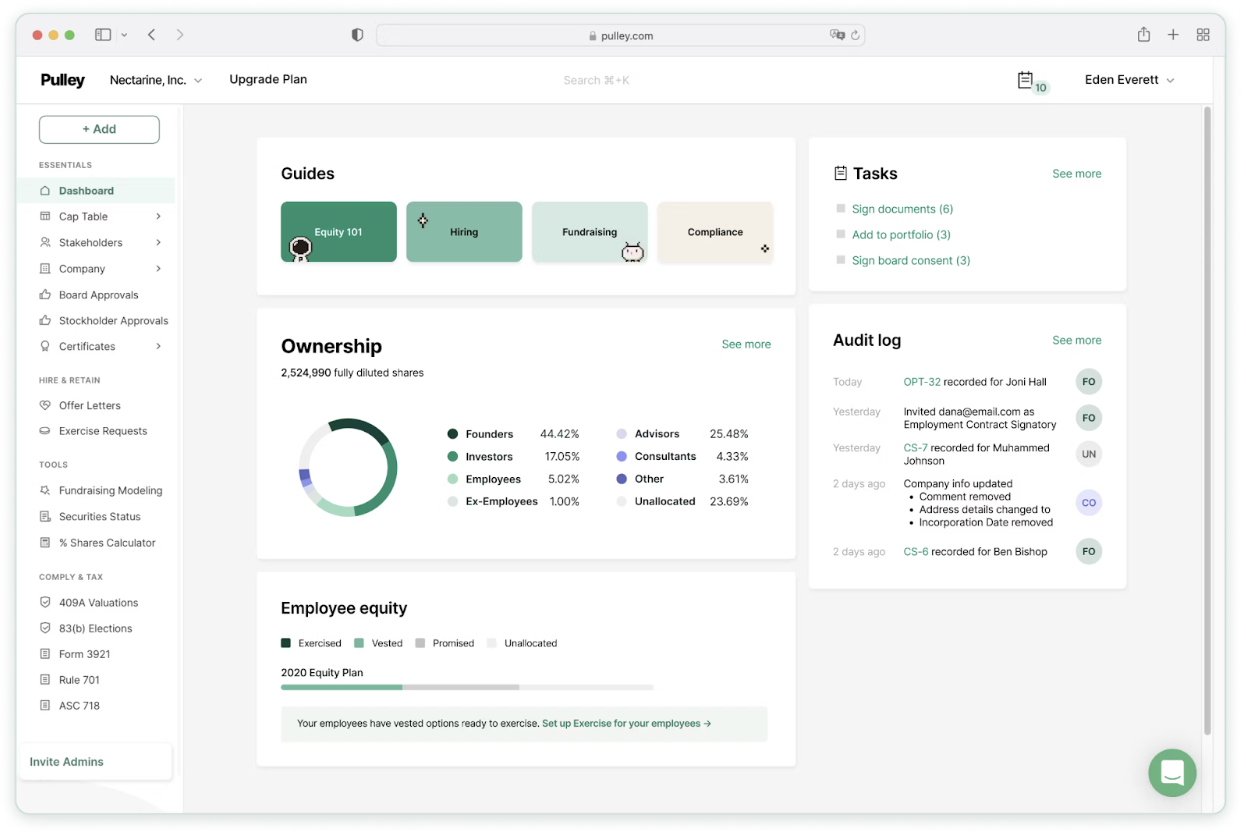This screenshot has width=1246, height=838.
Task: Go to Board Approvals in sidebar
Action: tap(98, 295)
